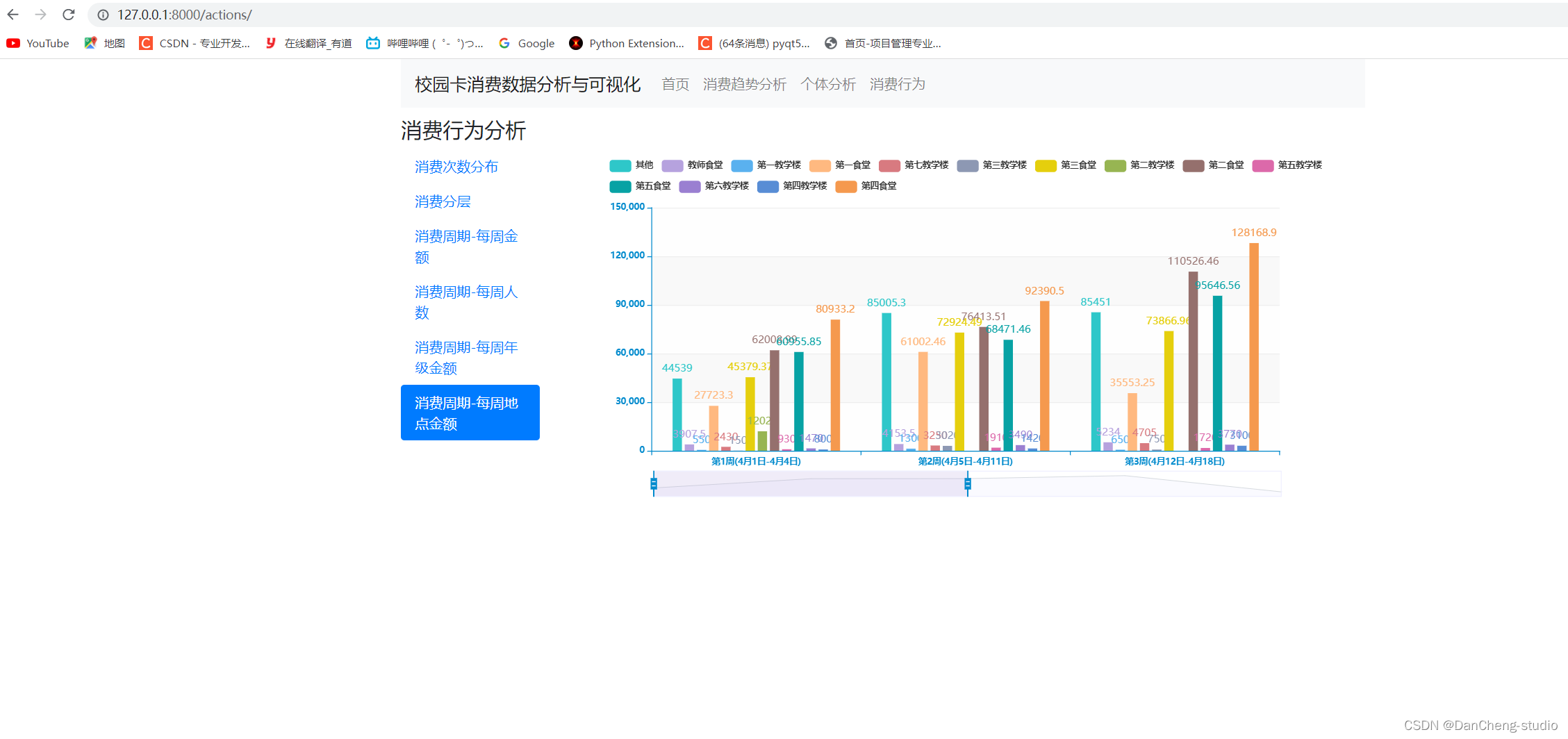Open 消费趋势分析 in the navbar
Viewport: 1568px width, 739px height.
tap(744, 84)
